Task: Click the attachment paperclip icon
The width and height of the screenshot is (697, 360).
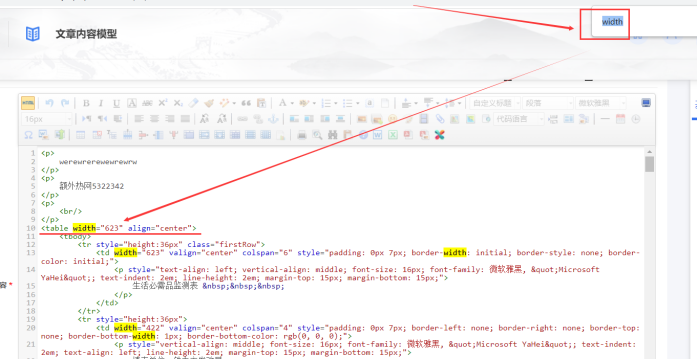Action: click(439, 119)
